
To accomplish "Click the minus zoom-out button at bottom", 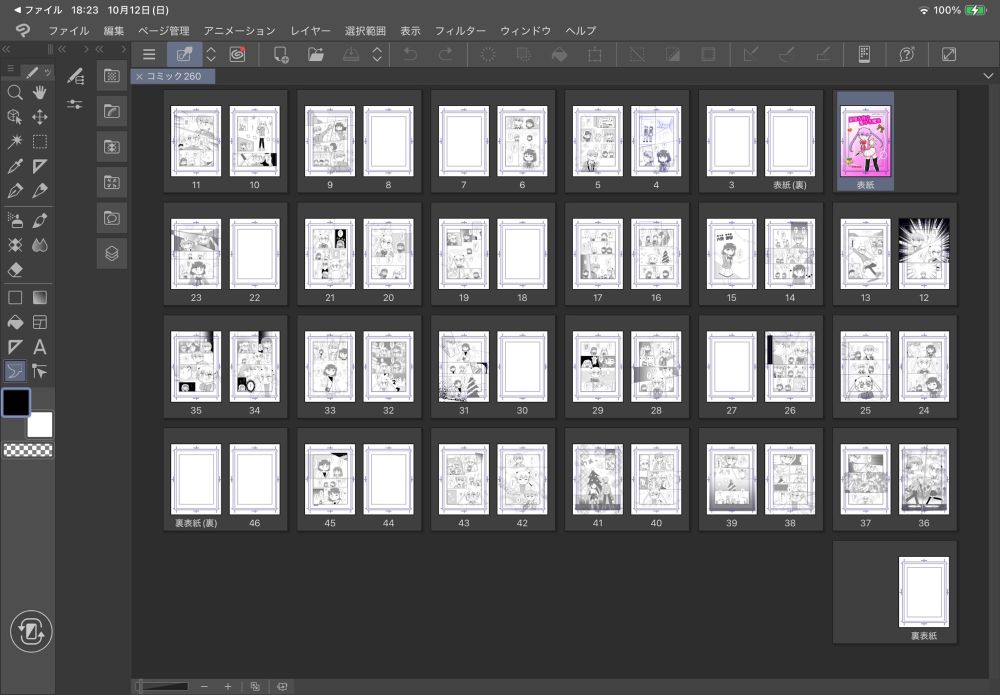I will coord(204,686).
